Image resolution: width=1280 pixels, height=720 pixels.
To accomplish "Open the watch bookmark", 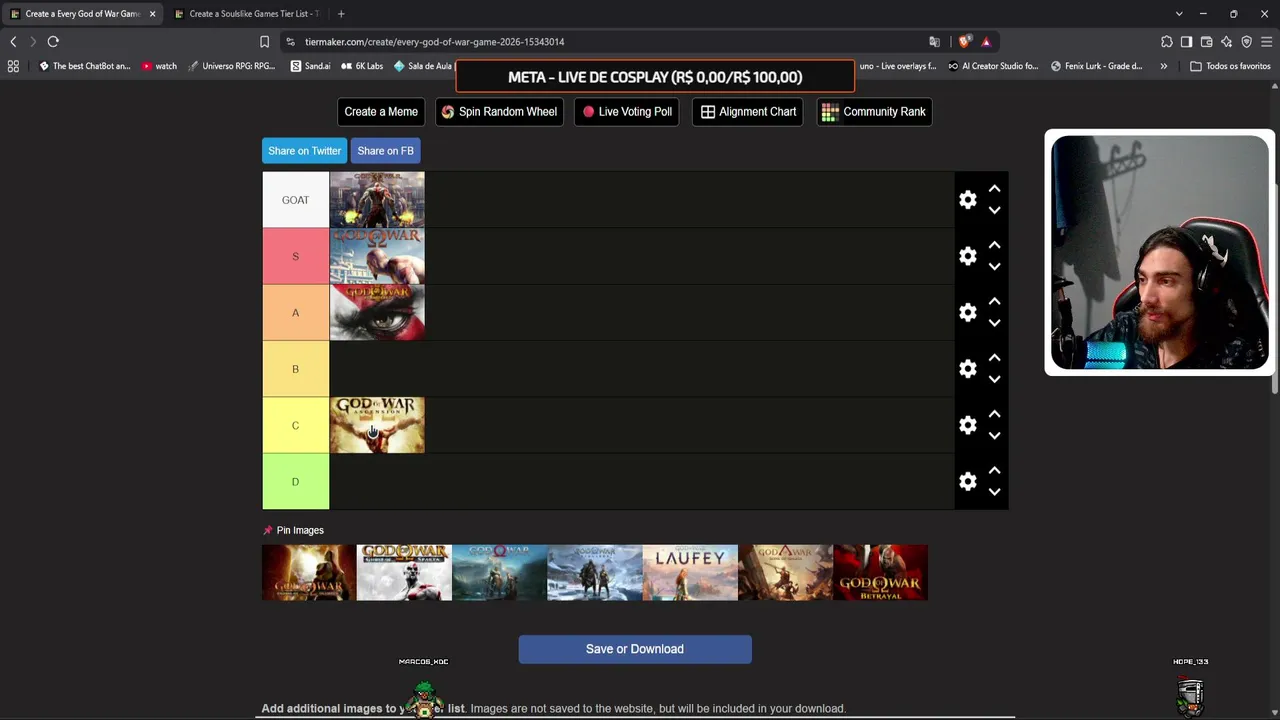I will pyautogui.click(x=159, y=66).
